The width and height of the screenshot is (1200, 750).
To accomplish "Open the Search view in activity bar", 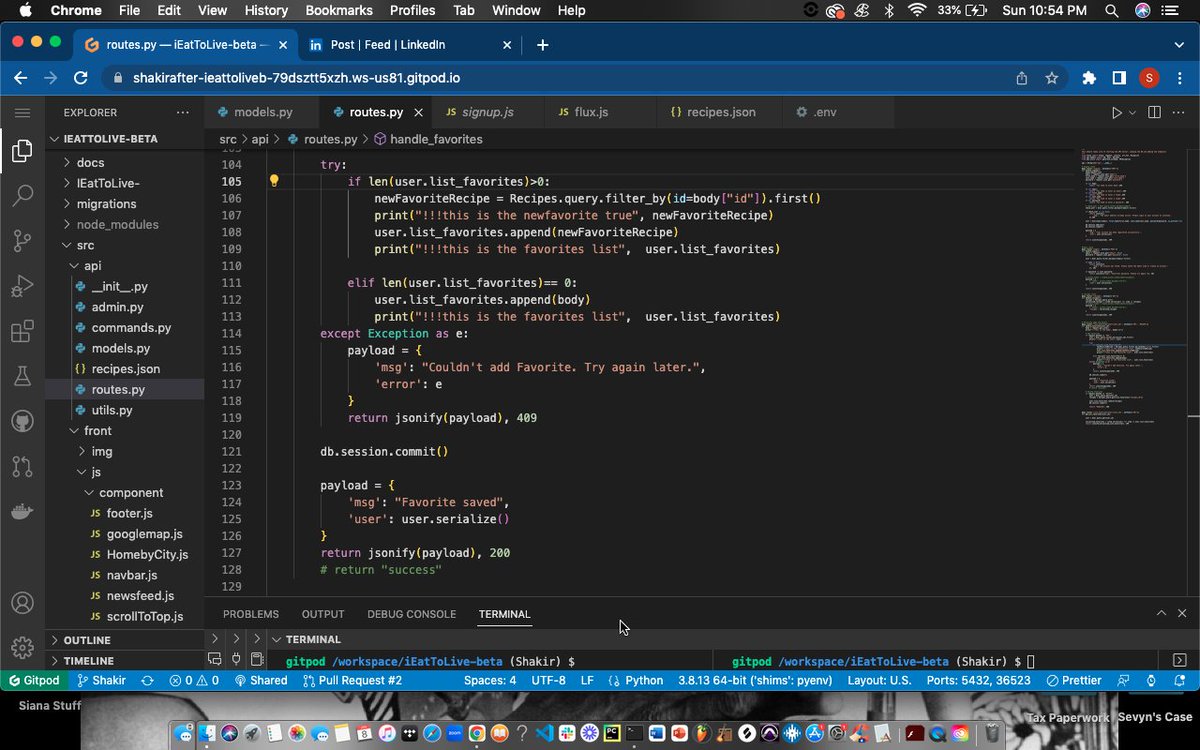I will click(22, 195).
